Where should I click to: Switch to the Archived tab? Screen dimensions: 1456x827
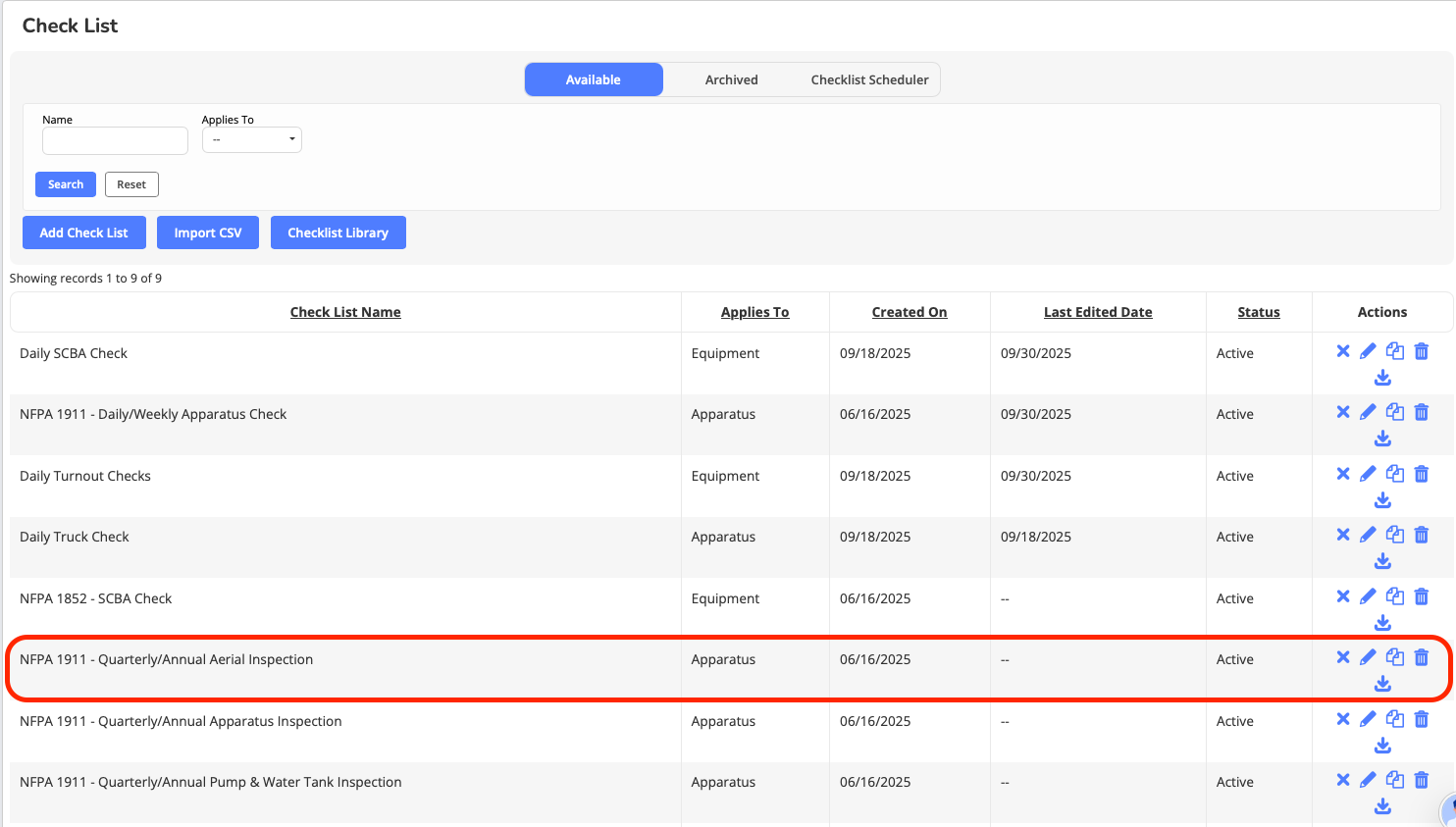pyautogui.click(x=731, y=79)
